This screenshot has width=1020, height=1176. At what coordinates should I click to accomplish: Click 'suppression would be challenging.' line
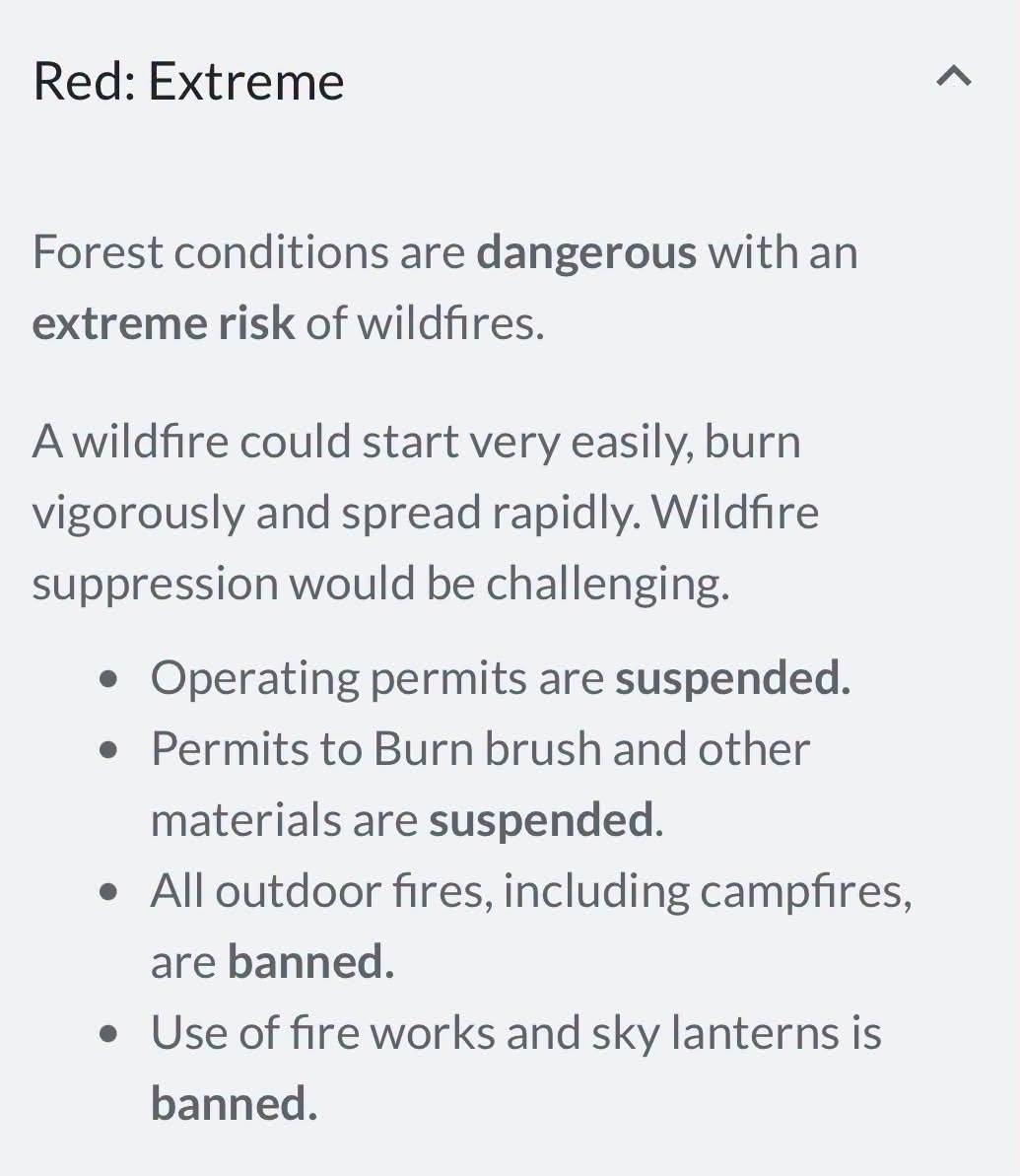(381, 585)
